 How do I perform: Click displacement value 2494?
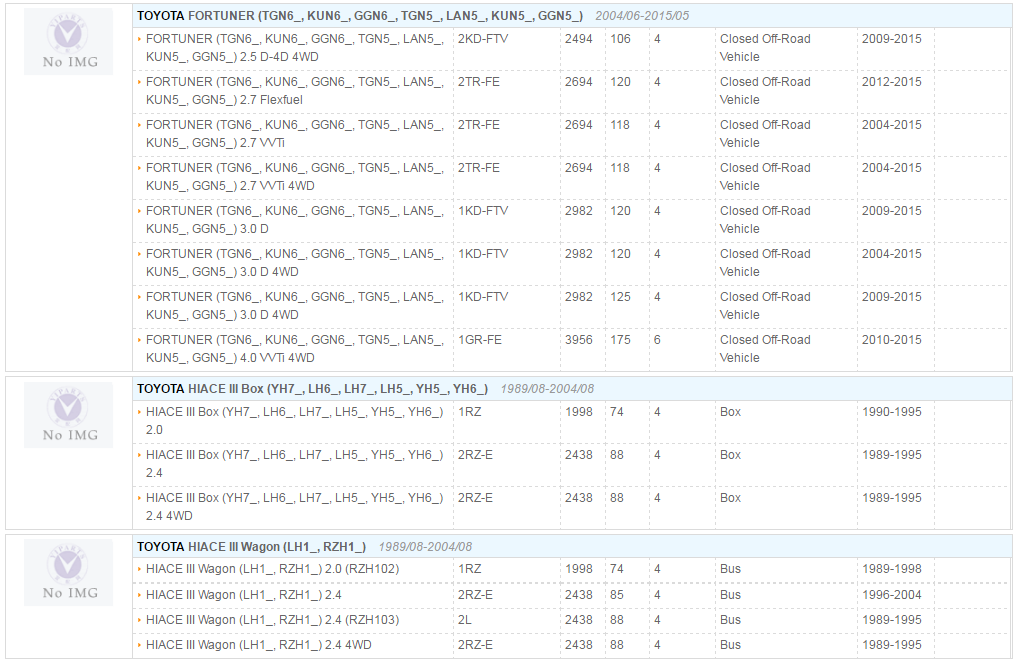(x=578, y=39)
